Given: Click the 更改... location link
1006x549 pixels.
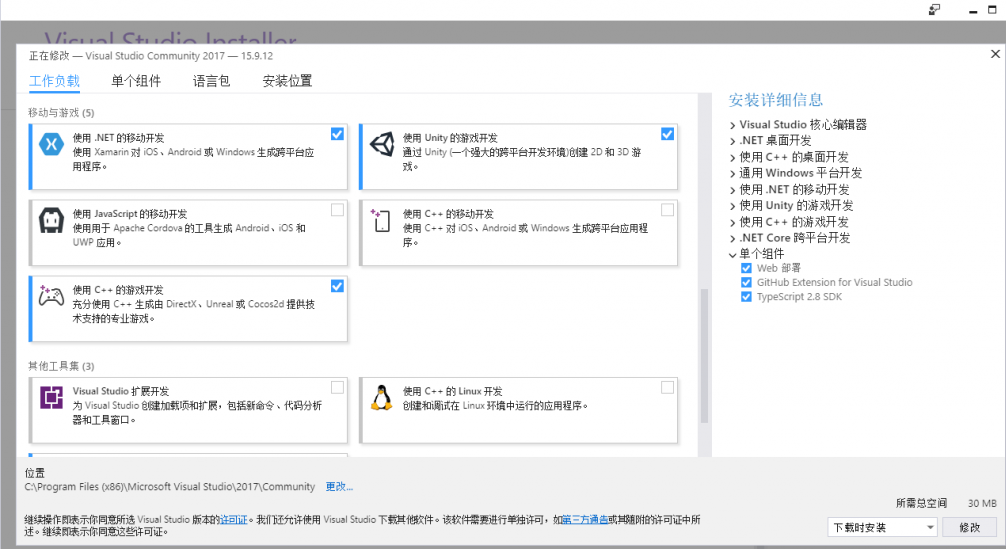Looking at the screenshot, I should click(339, 487).
